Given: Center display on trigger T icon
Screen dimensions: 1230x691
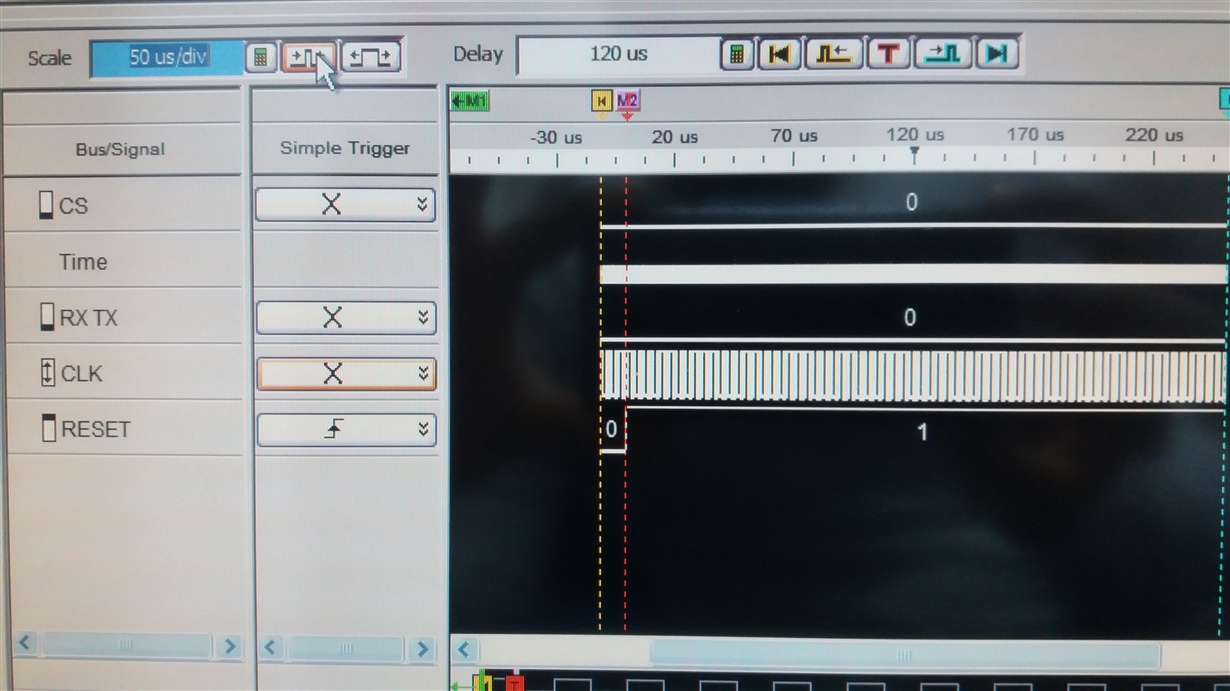Looking at the screenshot, I should coord(888,54).
